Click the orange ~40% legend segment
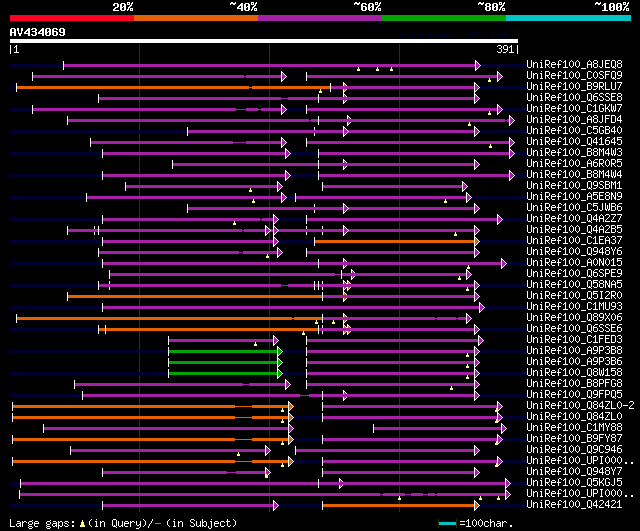640x531 pixels. [x=196, y=18]
